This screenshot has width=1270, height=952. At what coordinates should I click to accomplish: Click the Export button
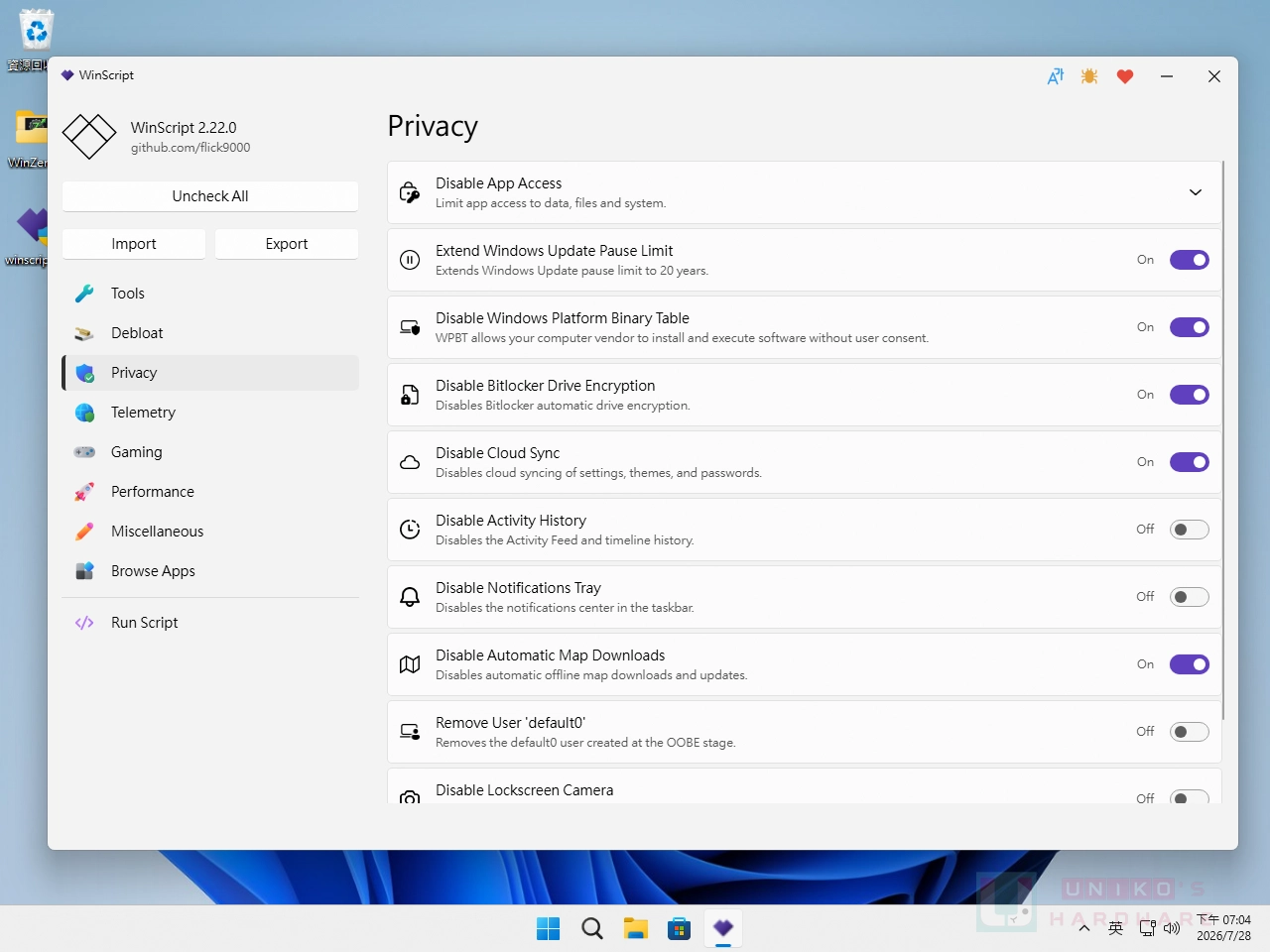(x=287, y=244)
